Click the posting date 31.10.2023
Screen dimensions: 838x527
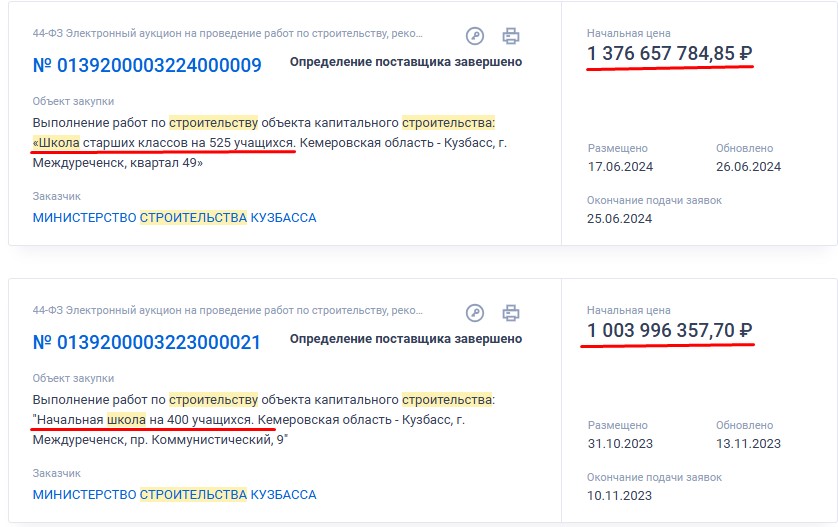tap(619, 443)
